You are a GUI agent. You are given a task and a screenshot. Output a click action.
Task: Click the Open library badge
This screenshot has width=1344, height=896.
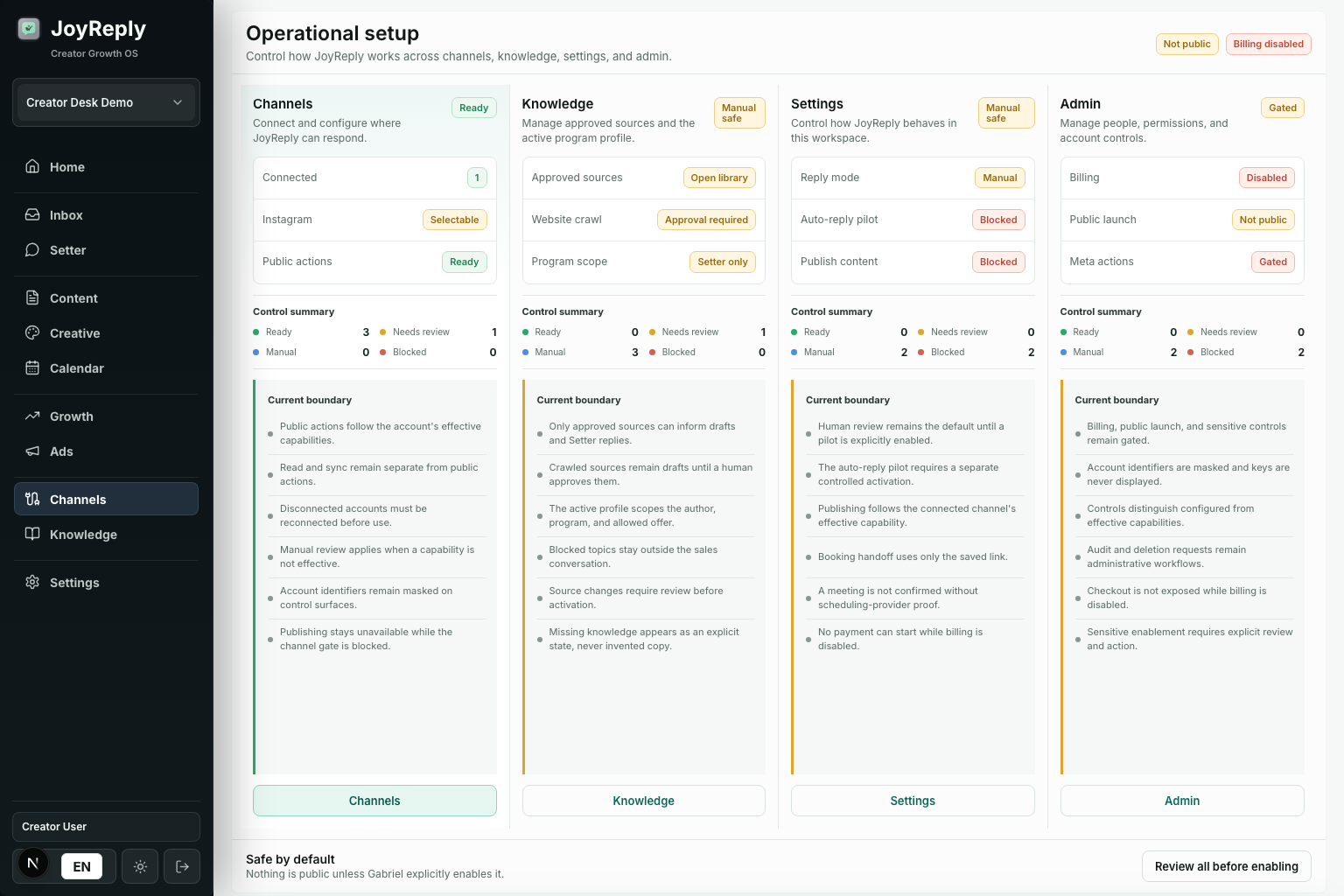point(719,178)
